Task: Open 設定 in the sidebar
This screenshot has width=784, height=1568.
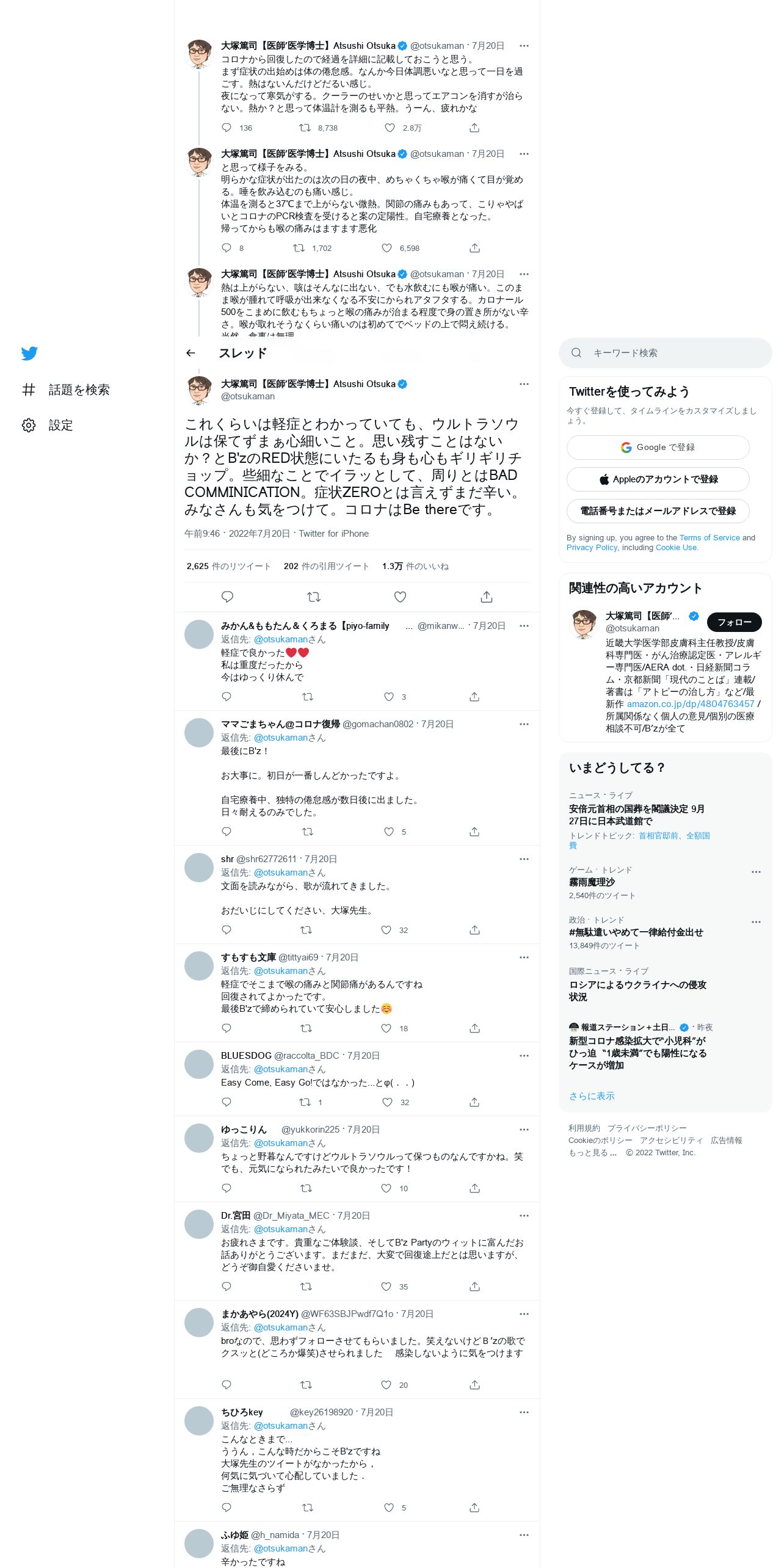Action: (48, 425)
